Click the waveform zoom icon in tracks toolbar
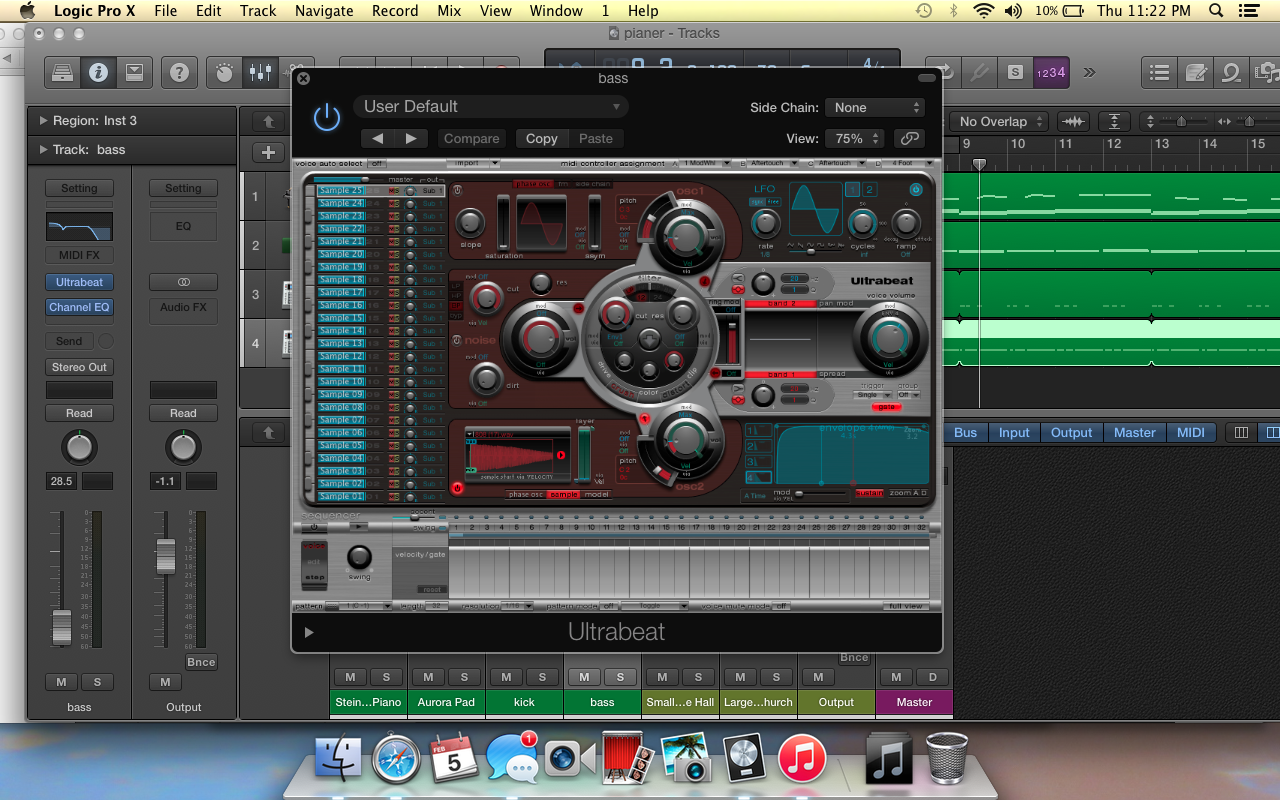The image size is (1280, 800). (x=1073, y=121)
